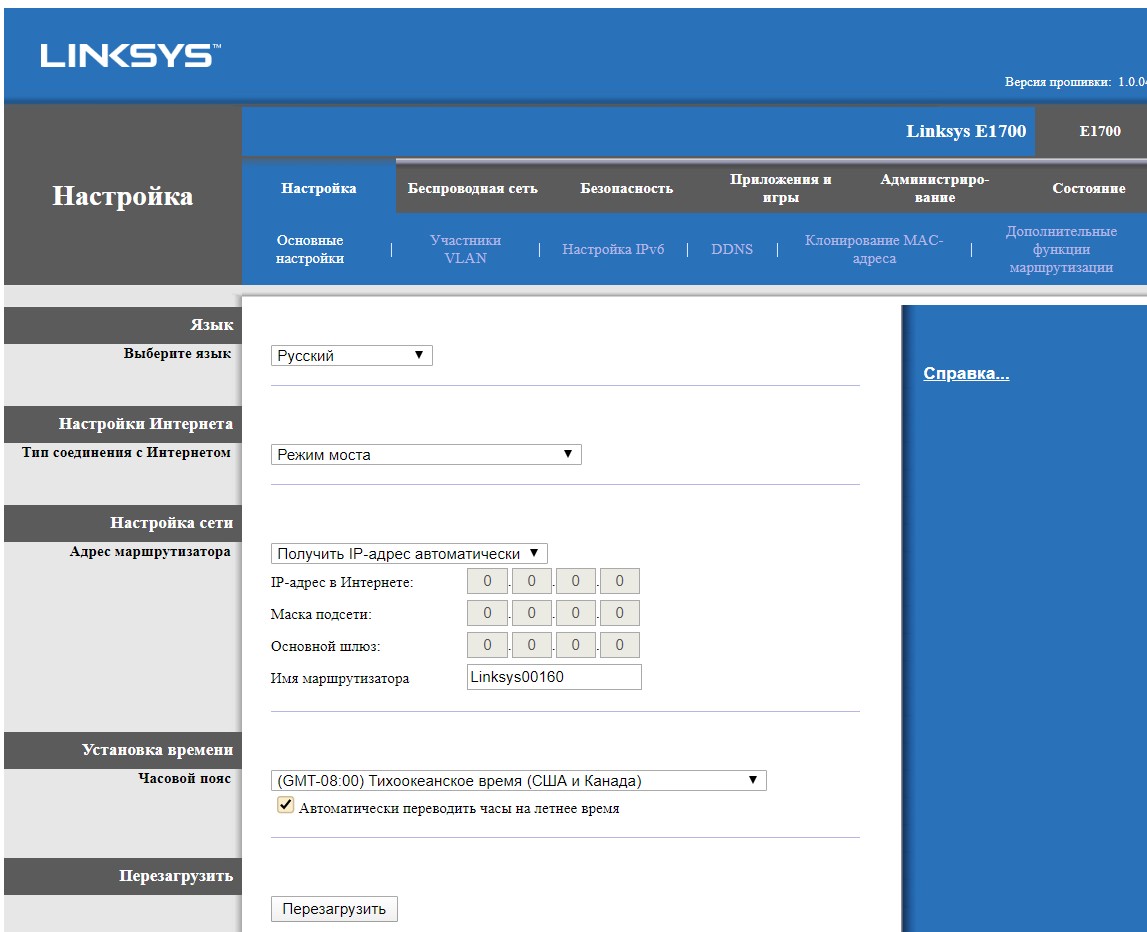Click the Установка времени section header

pyautogui.click(x=157, y=750)
